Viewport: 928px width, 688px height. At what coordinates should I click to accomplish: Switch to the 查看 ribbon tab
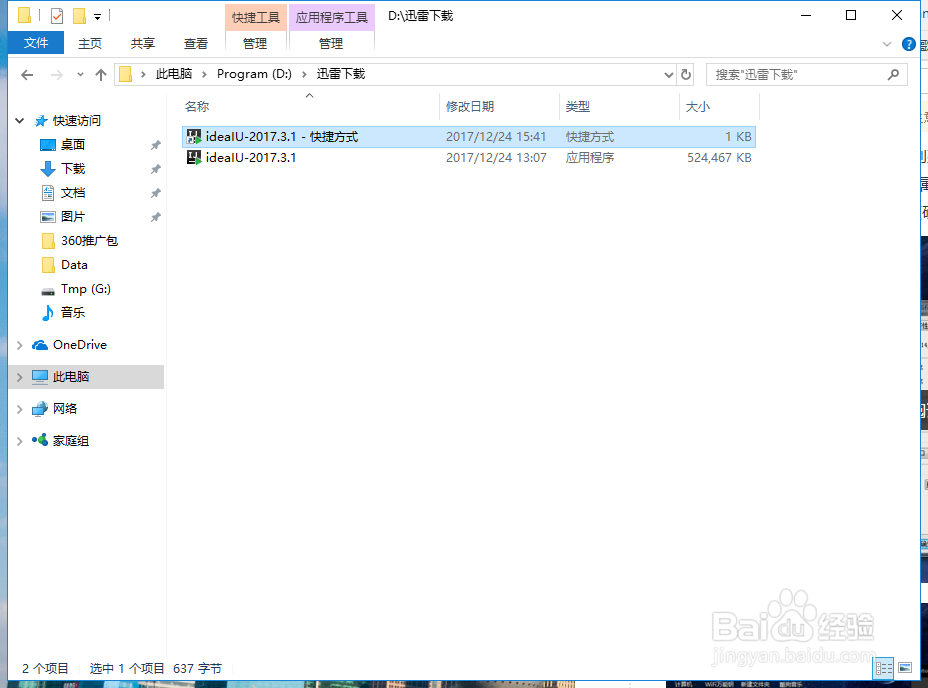coord(196,43)
